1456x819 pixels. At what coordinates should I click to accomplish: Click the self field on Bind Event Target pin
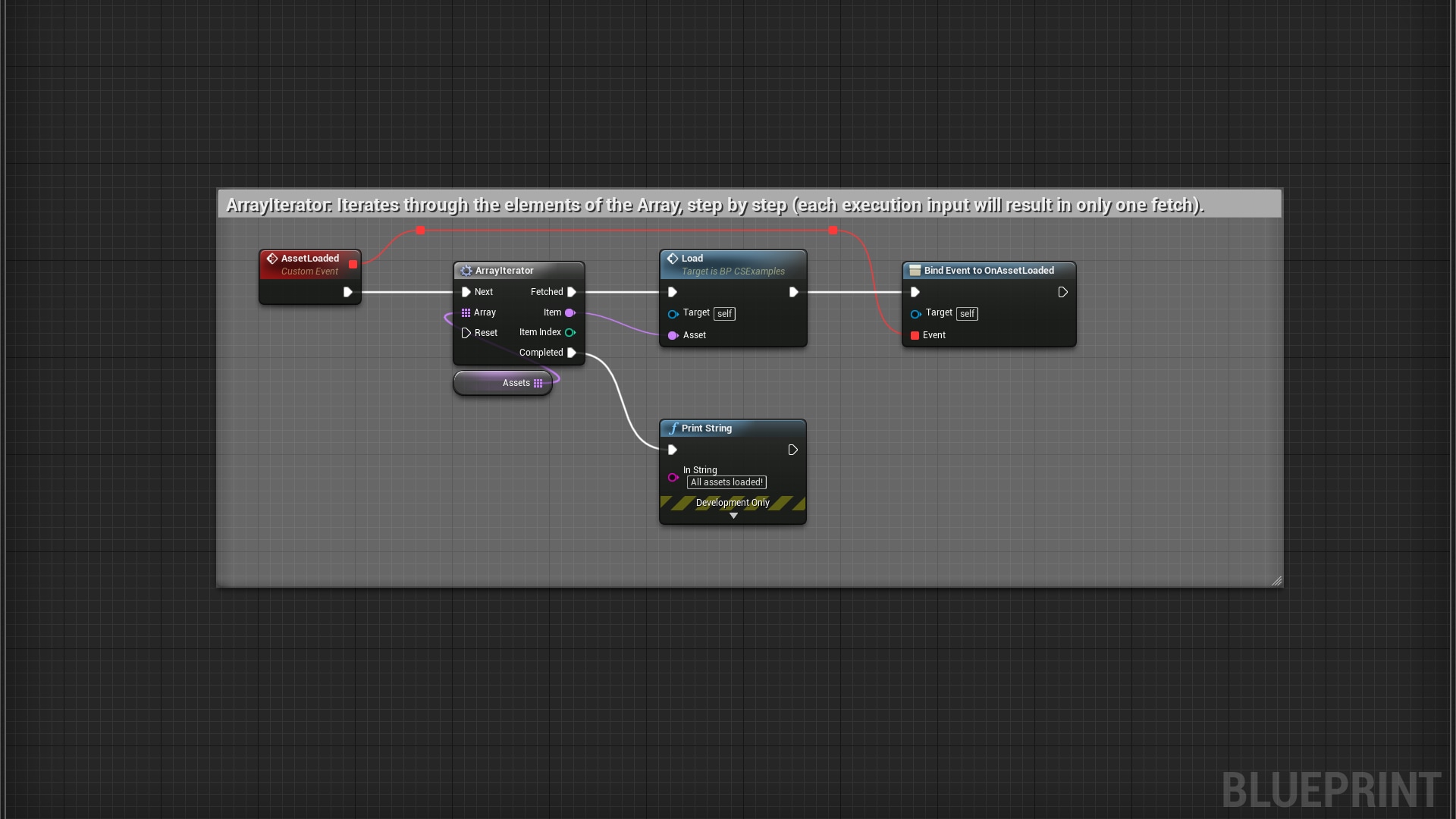coord(968,313)
